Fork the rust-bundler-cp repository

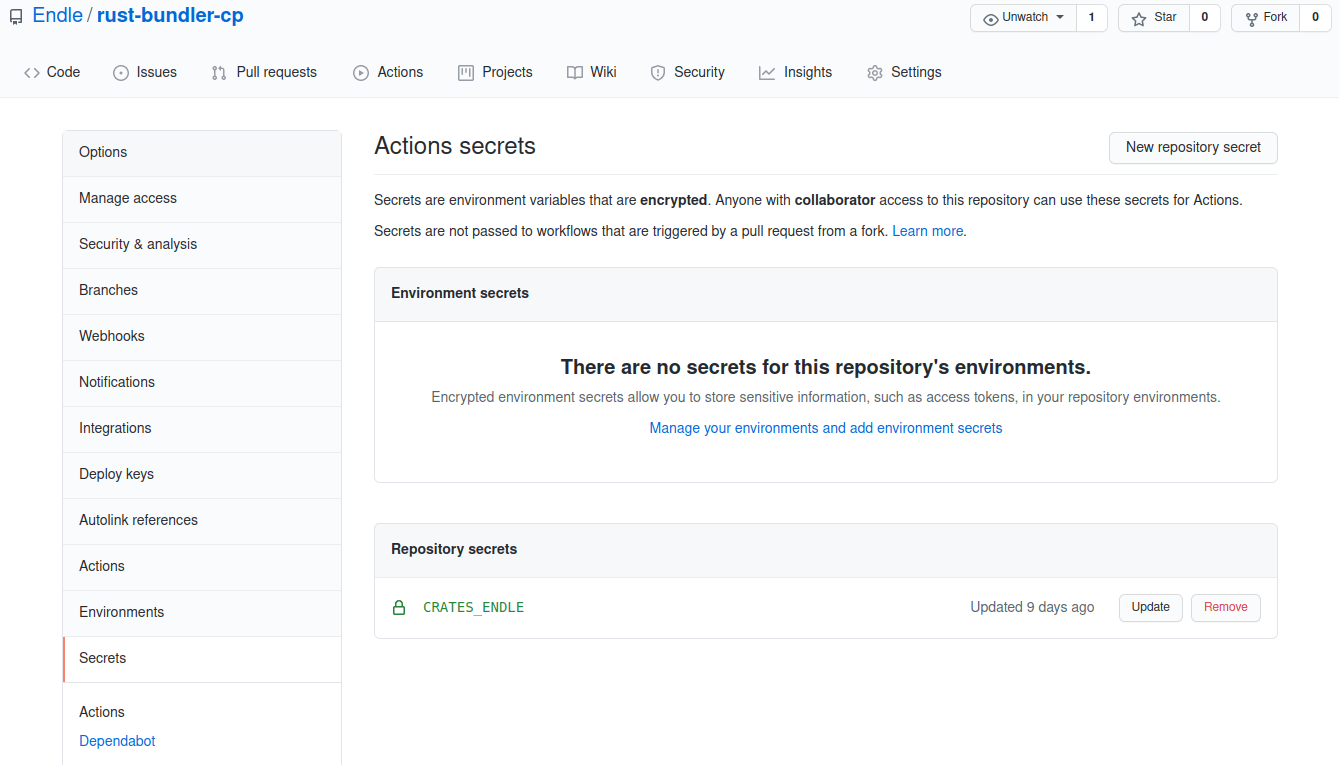coord(1266,18)
